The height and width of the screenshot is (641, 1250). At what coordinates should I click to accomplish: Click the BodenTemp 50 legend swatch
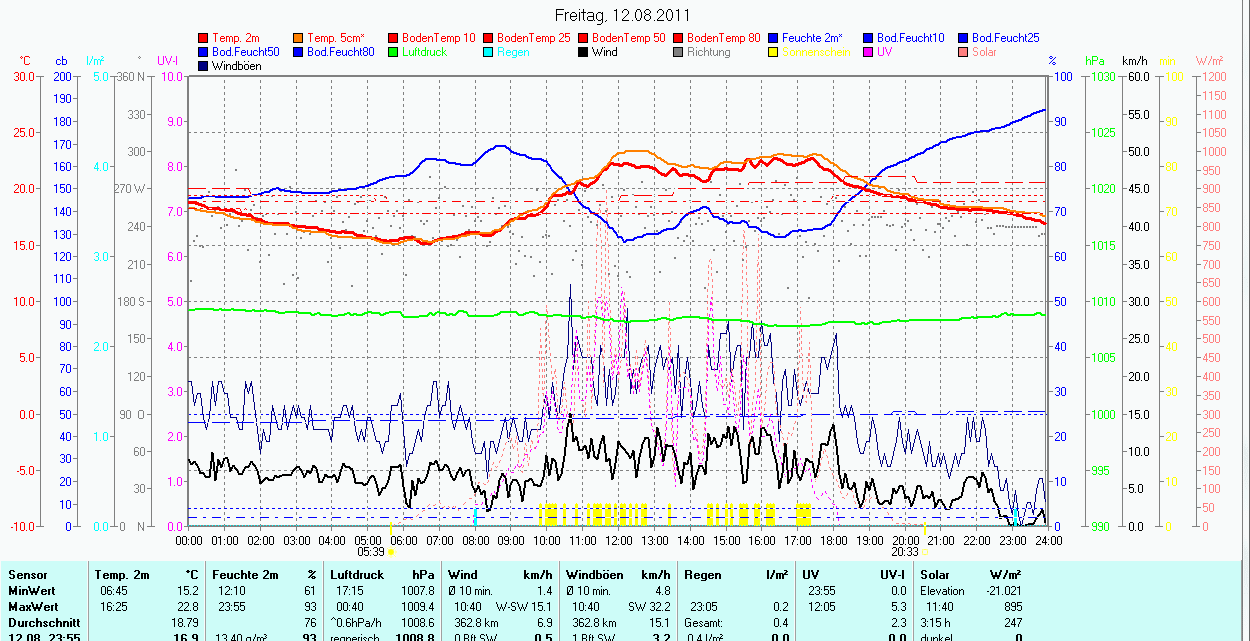[x=582, y=38]
